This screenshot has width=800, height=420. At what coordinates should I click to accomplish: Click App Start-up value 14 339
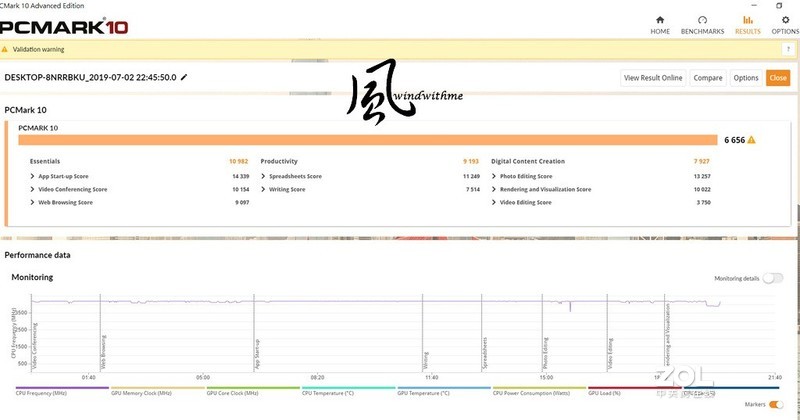[x=241, y=176]
